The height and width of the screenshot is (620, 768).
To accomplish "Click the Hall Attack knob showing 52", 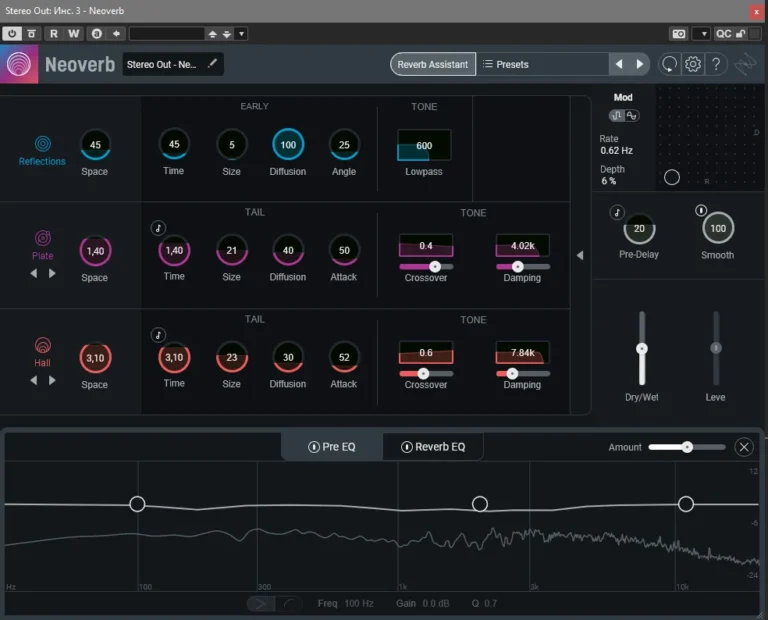I will 344,358.
